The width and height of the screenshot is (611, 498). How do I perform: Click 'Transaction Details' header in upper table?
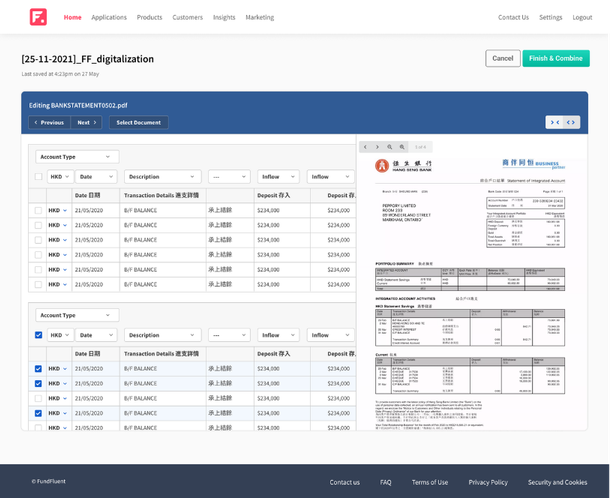(x=161, y=195)
